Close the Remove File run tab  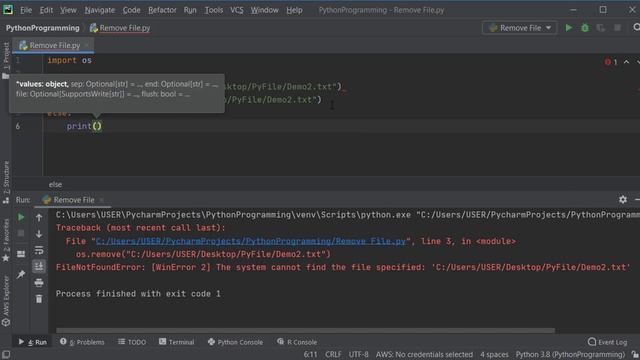pos(101,200)
